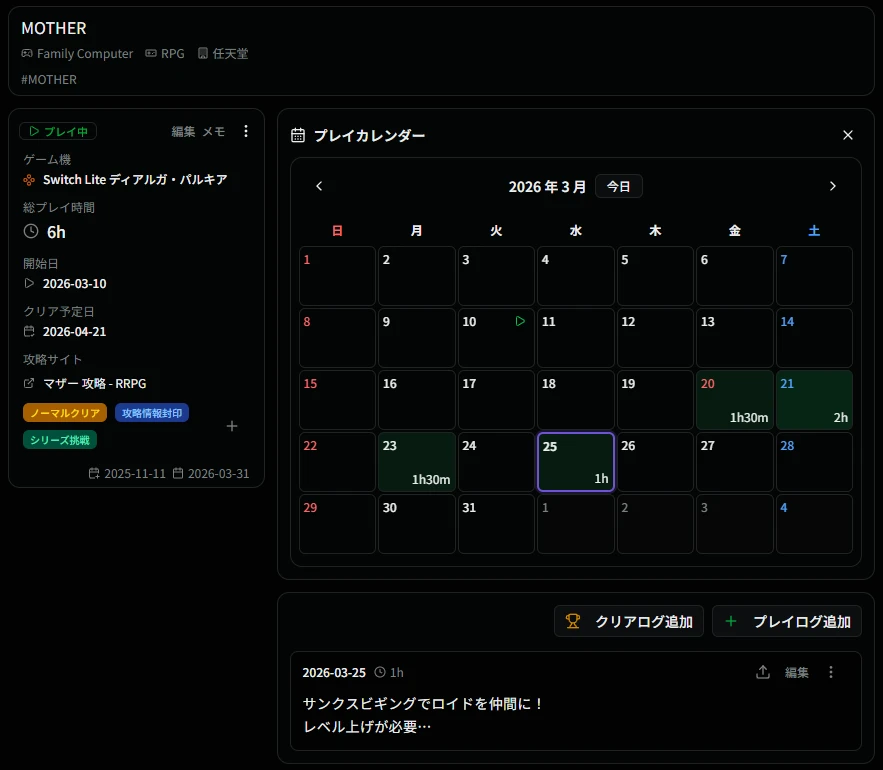Click the green play start marker on March 10
The width and height of the screenshot is (883, 770).
pos(520,321)
